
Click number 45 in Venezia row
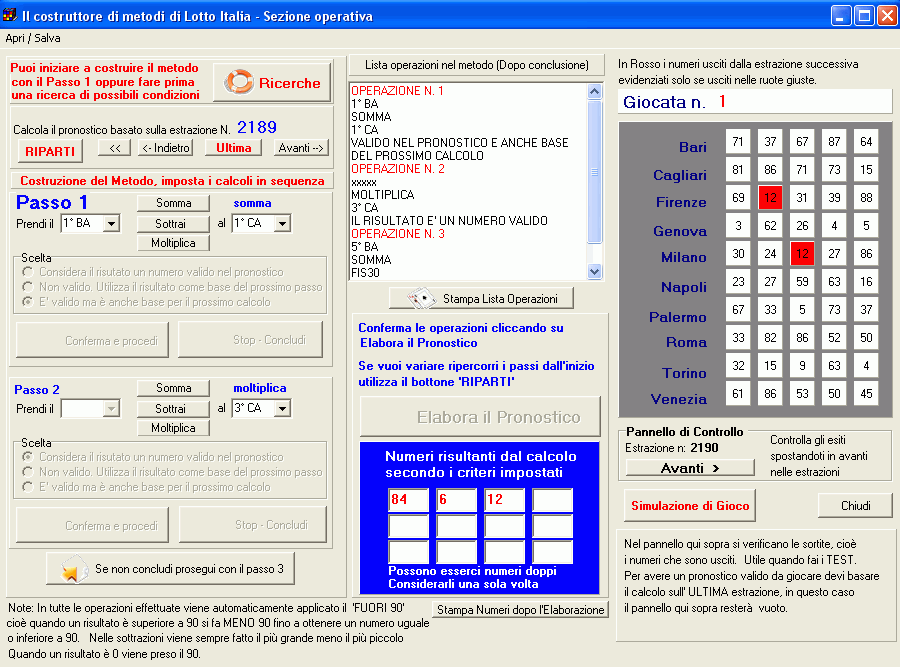(x=866, y=394)
